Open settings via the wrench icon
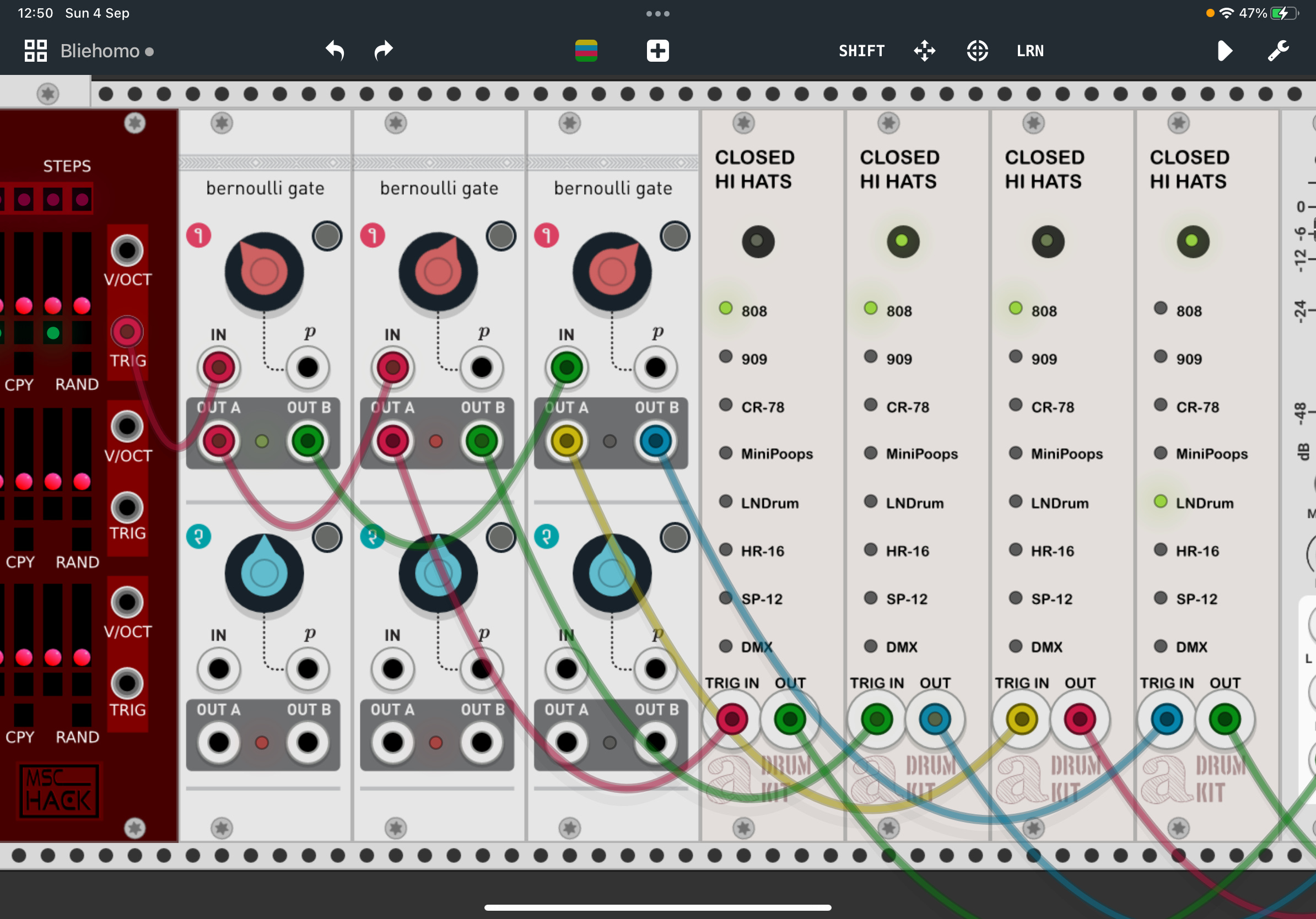Screen dimensions: 1316x919 (1277, 51)
